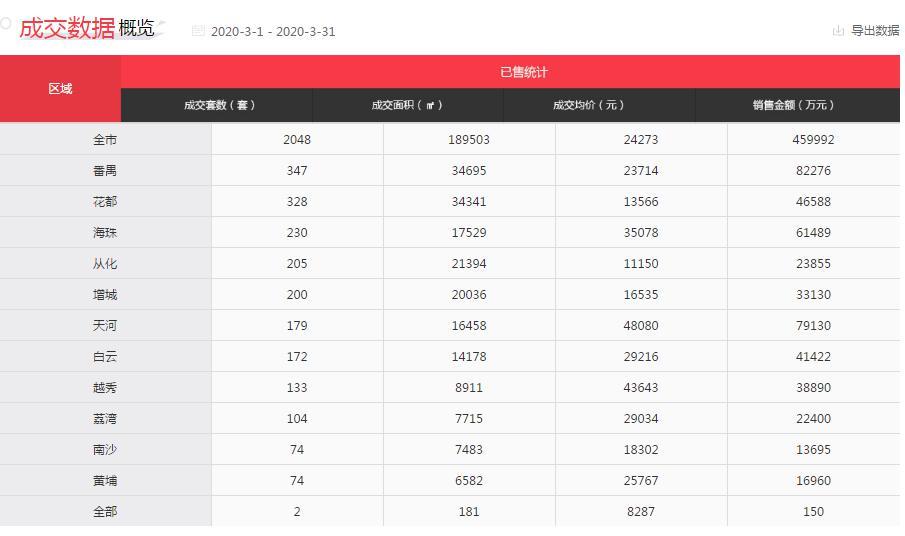Sort by the 成交均价（元）column header

[599, 105]
